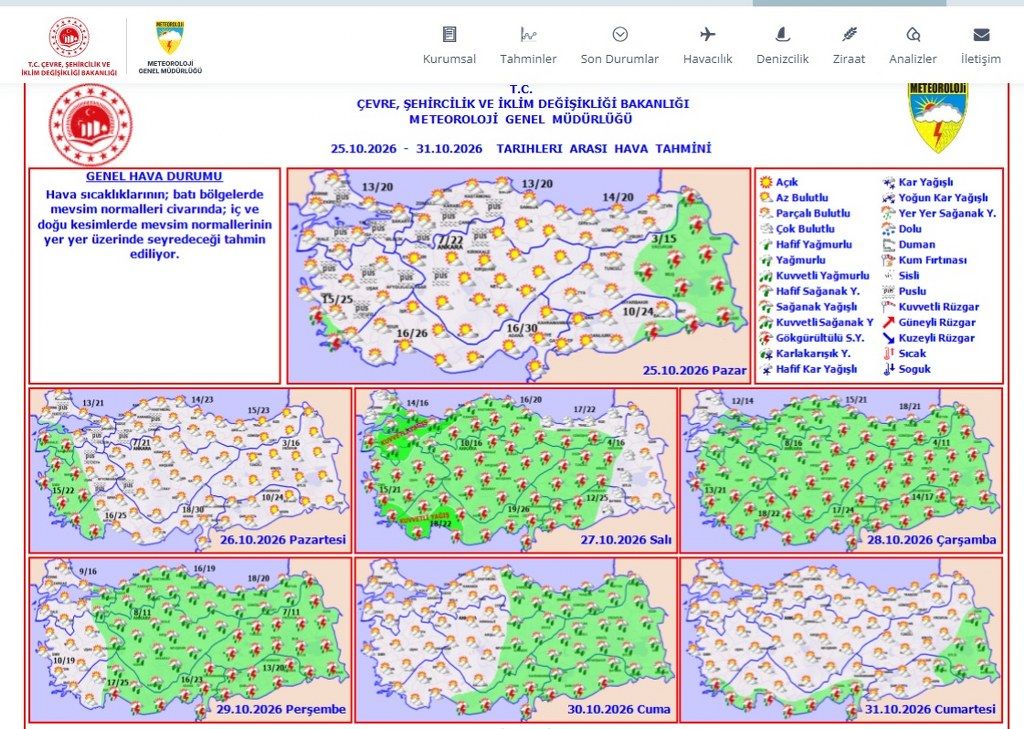Screen dimensions: 1024x729
Task: Click the Gökgürültülü S.Y. legend icon
Action: [x=766, y=338]
